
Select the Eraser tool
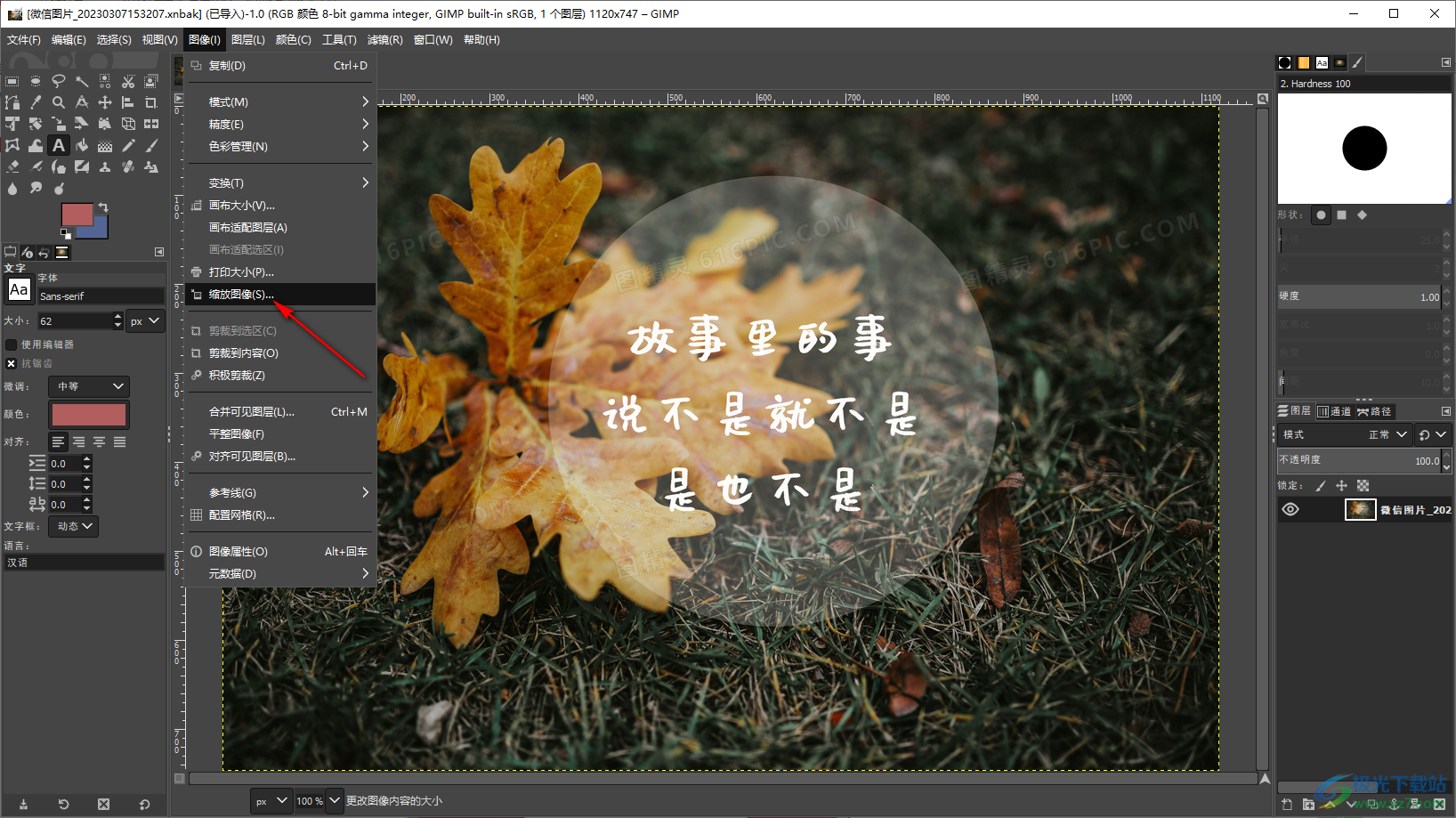tap(12, 166)
